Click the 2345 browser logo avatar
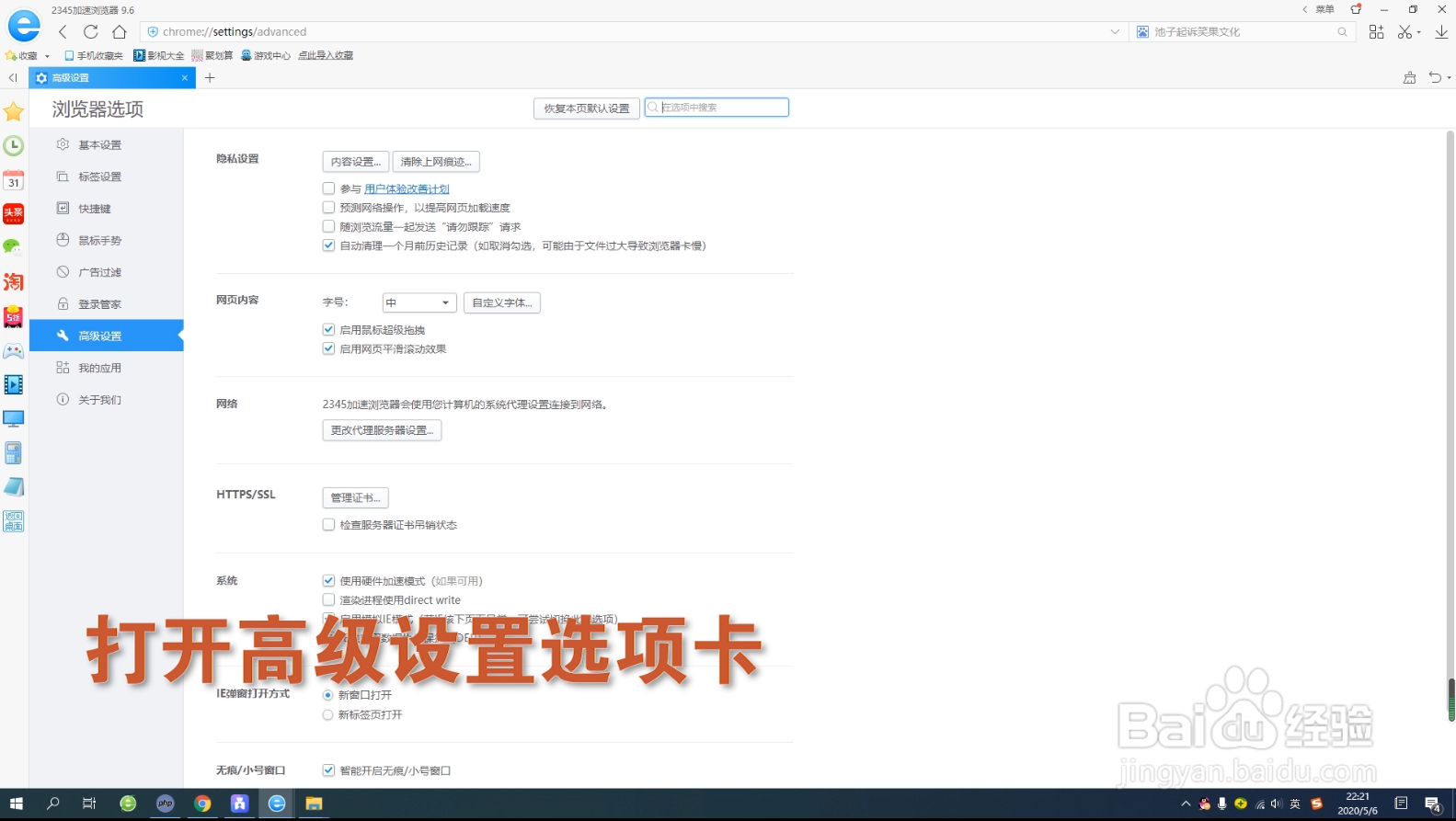The image size is (1456, 821). coord(24,26)
